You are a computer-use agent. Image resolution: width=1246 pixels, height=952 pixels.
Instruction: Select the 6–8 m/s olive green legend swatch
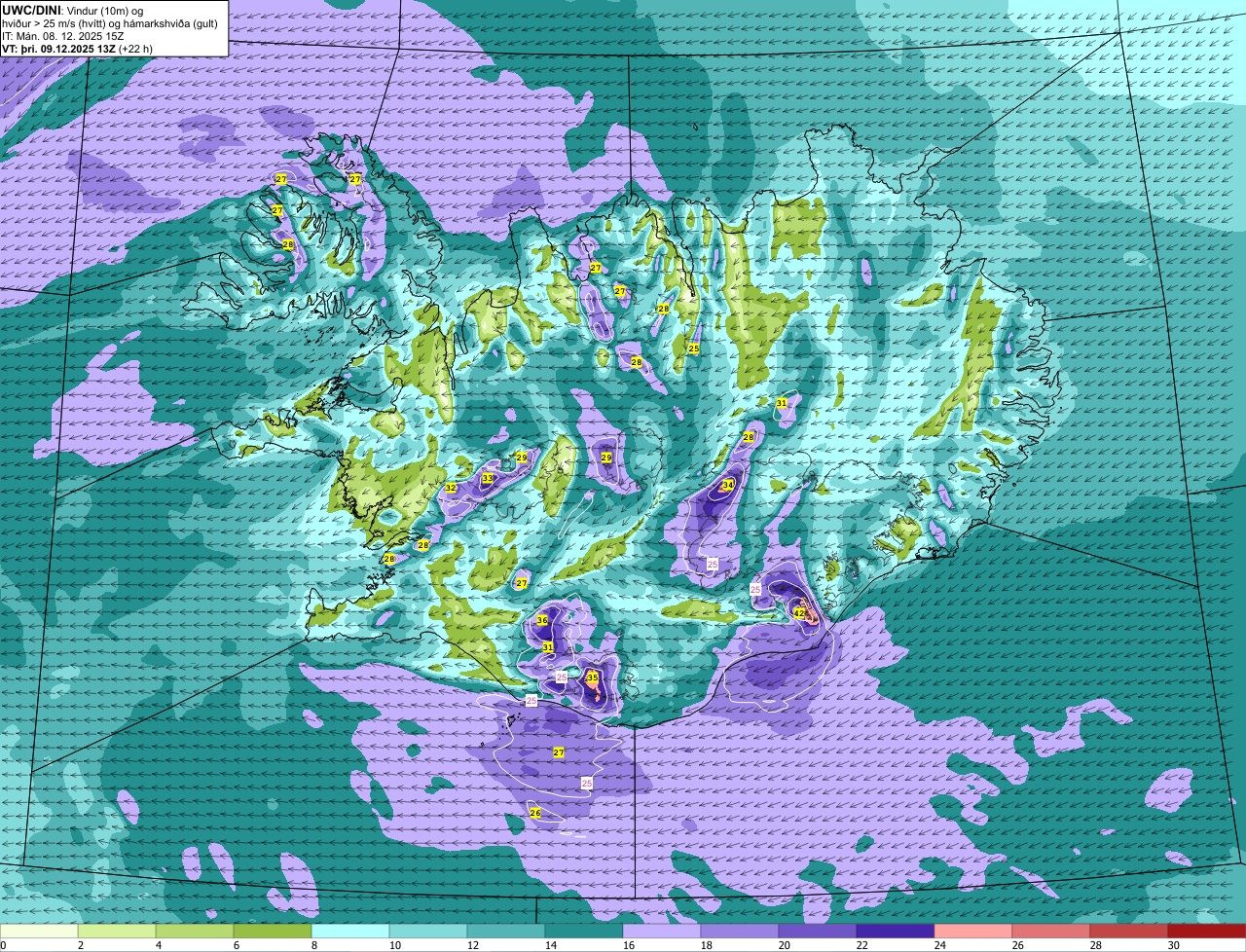coord(273,932)
